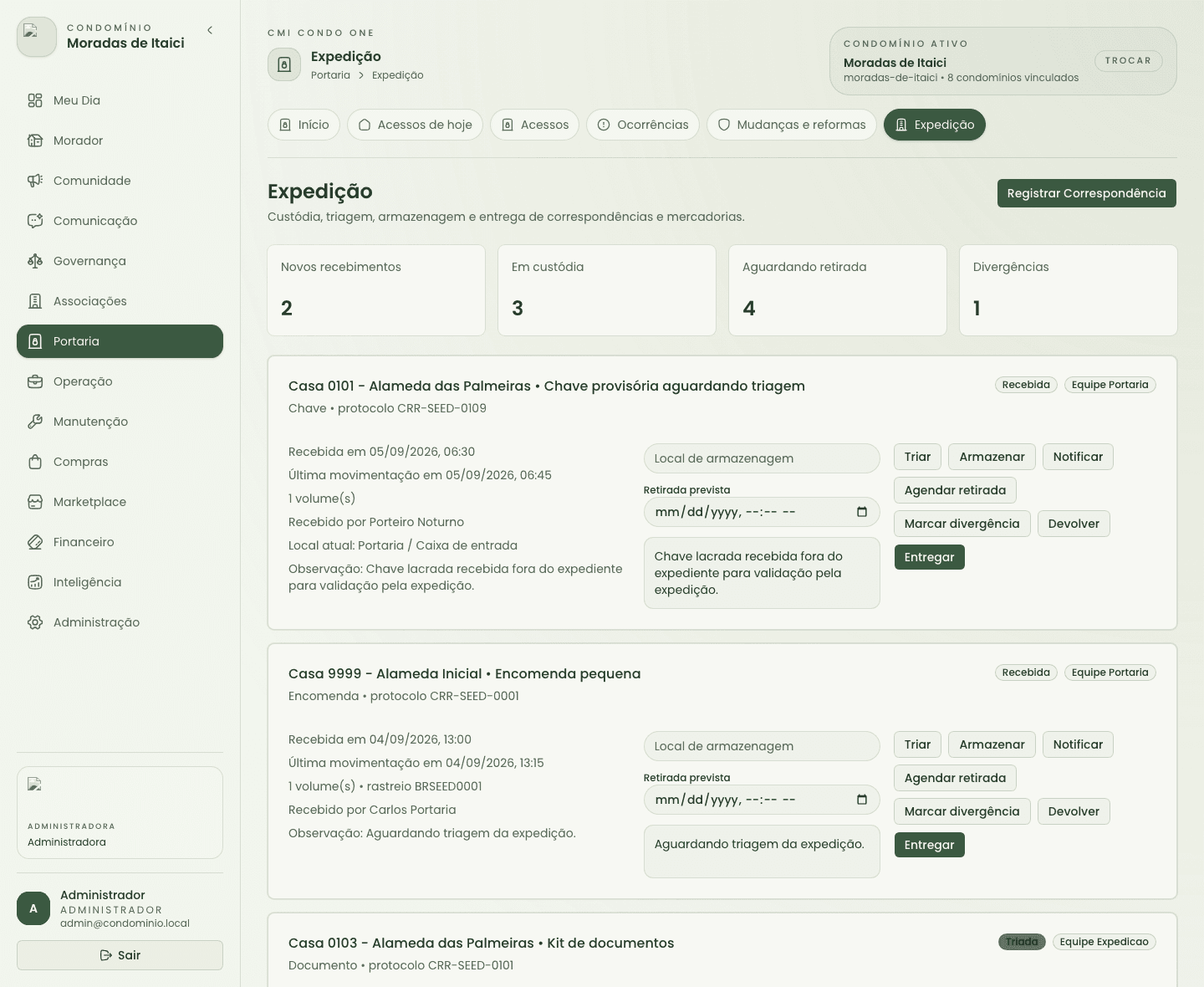
Task: Open Governança scales icon
Action: coord(35,261)
